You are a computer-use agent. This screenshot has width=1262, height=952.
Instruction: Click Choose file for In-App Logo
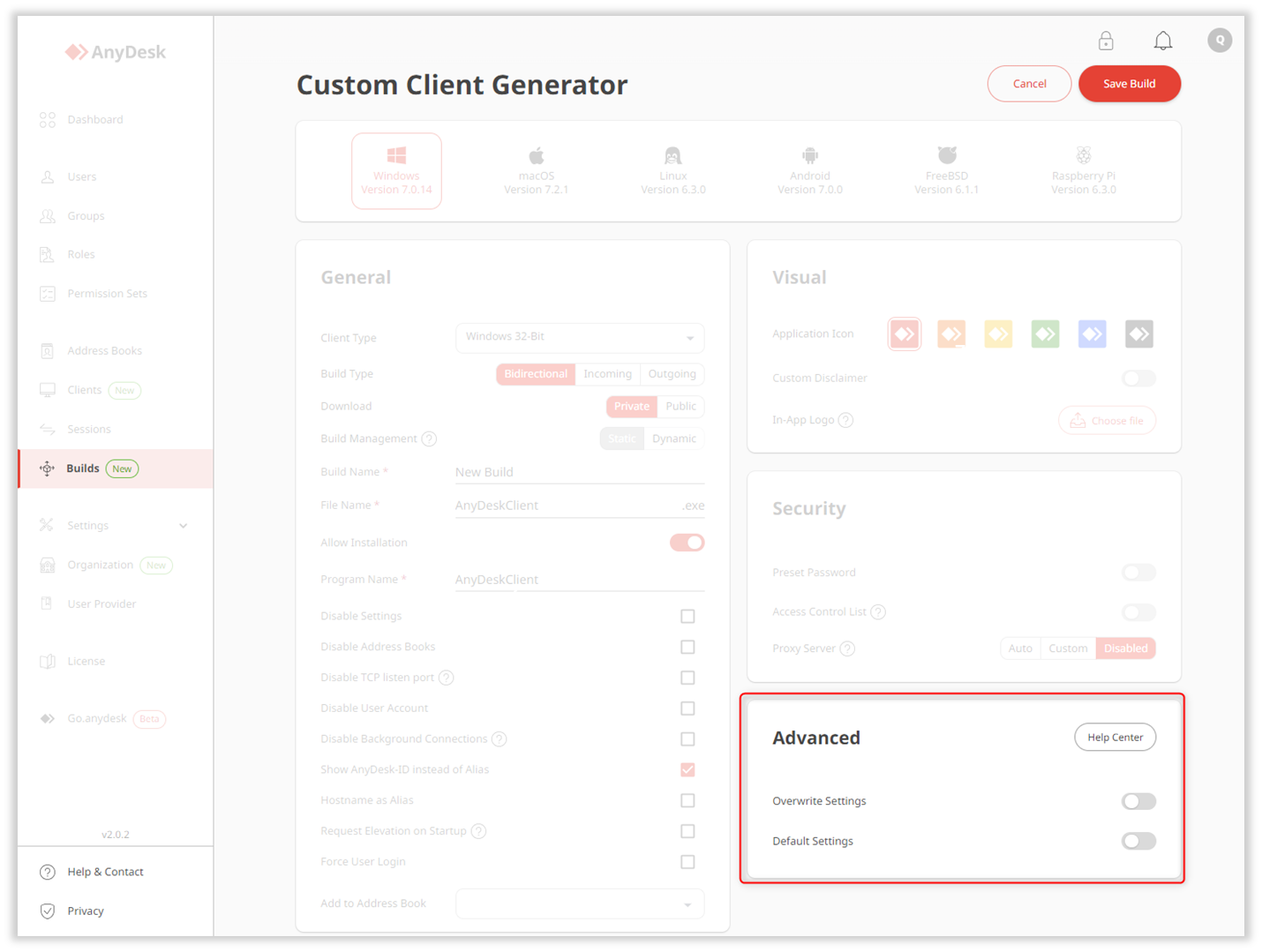[x=1107, y=421]
